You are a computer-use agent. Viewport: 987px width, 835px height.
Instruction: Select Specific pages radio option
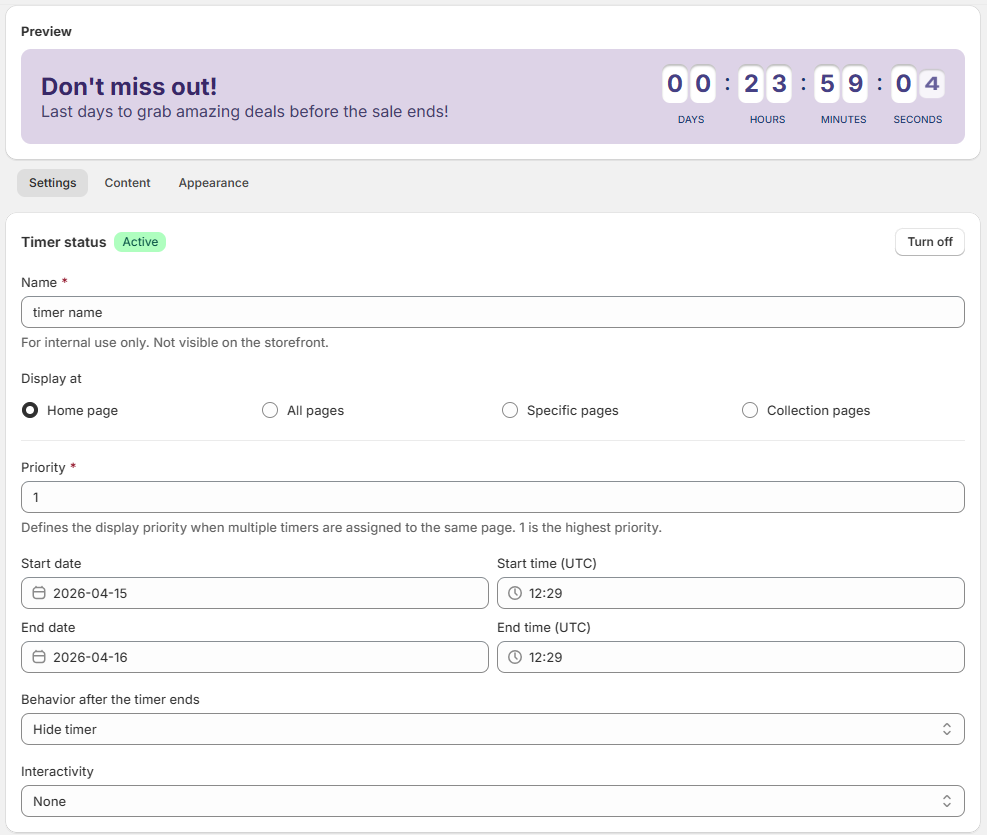tap(510, 410)
